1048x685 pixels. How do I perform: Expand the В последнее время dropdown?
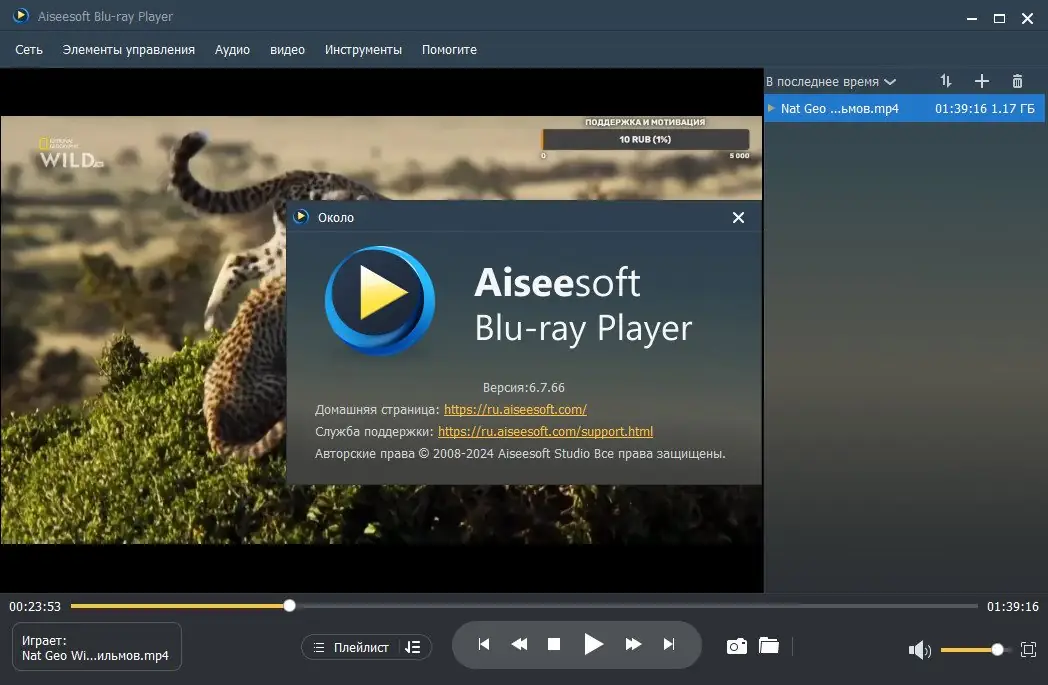(830, 82)
